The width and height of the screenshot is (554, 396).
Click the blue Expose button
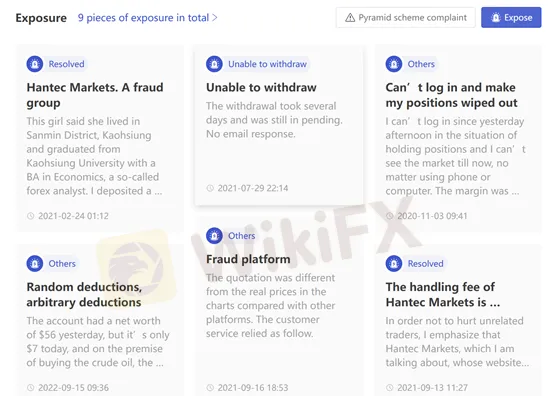coord(511,17)
